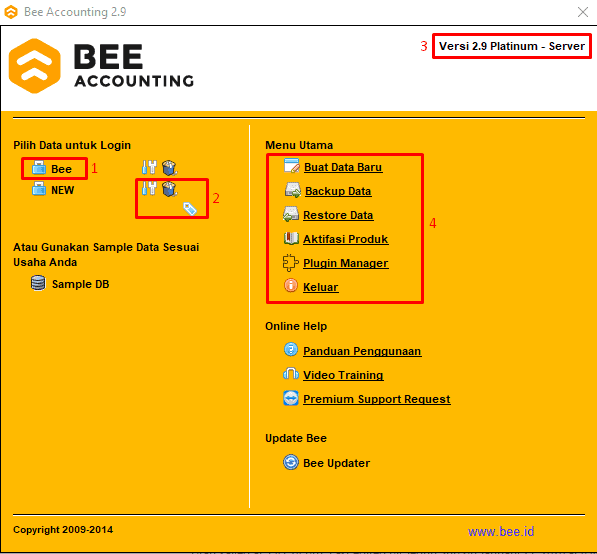Open the Plugin Manager
Viewport: 597px width, 554px height.
pos(346,263)
